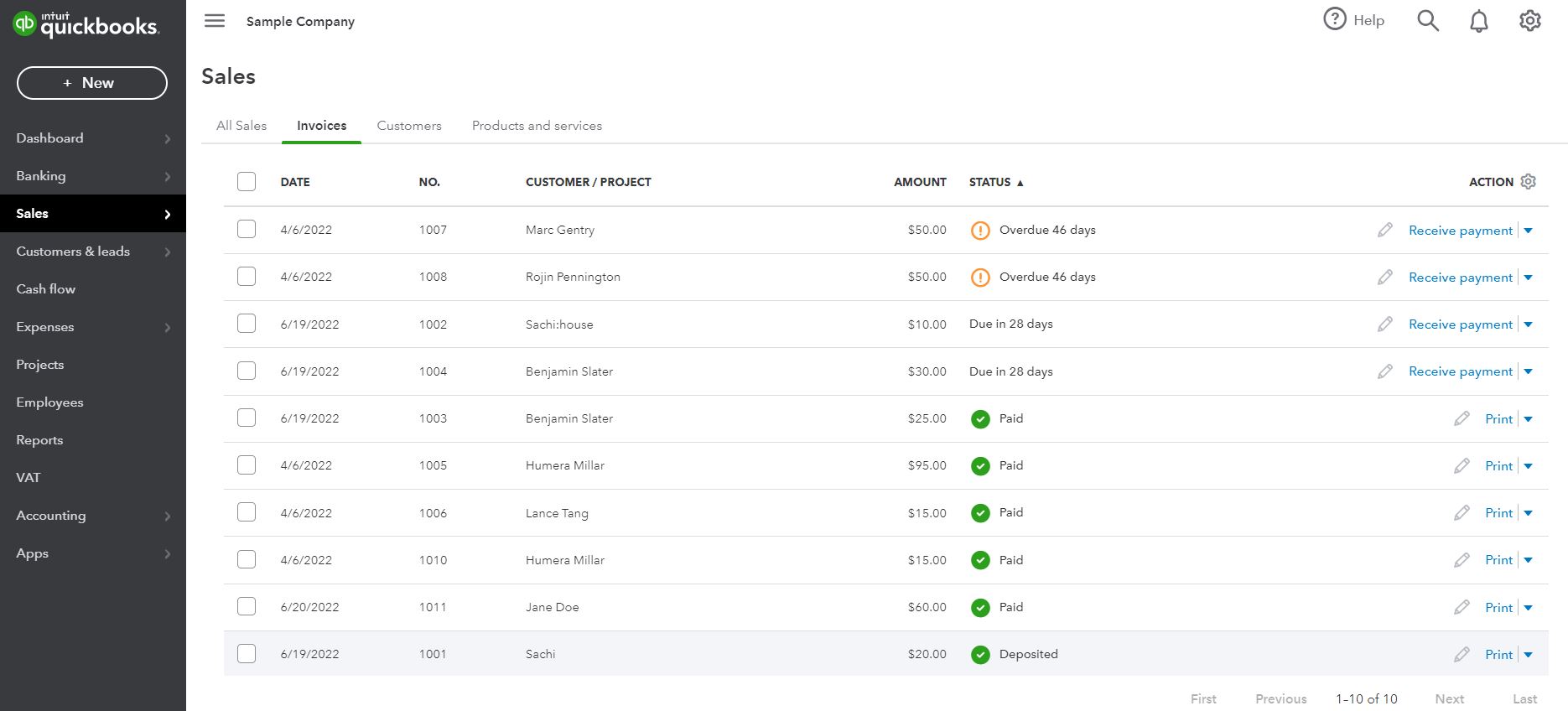Click Receive payment for Sachi:house invoice
1568x711 pixels.
point(1461,324)
